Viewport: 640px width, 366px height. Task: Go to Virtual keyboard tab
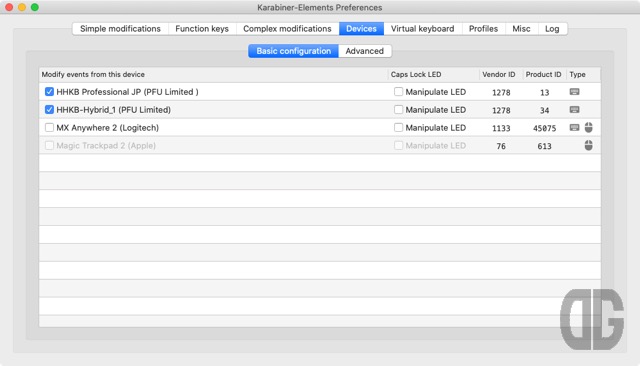tap(422, 29)
